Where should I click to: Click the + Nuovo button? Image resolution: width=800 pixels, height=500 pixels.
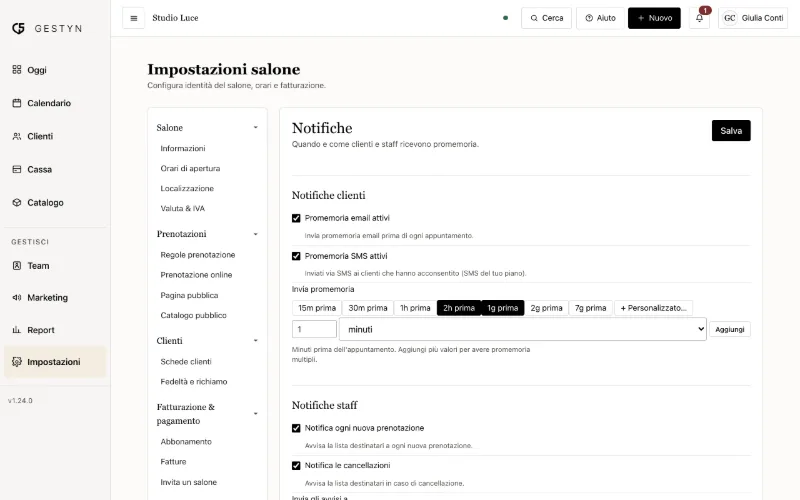654,18
